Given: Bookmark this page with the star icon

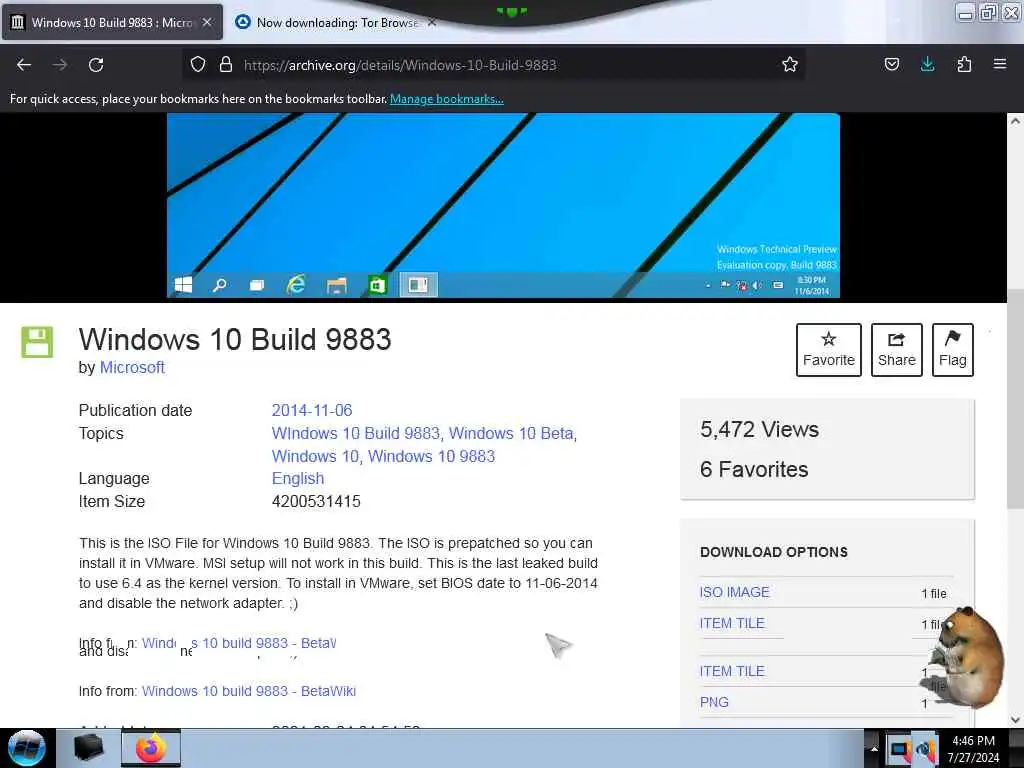Looking at the screenshot, I should point(790,64).
